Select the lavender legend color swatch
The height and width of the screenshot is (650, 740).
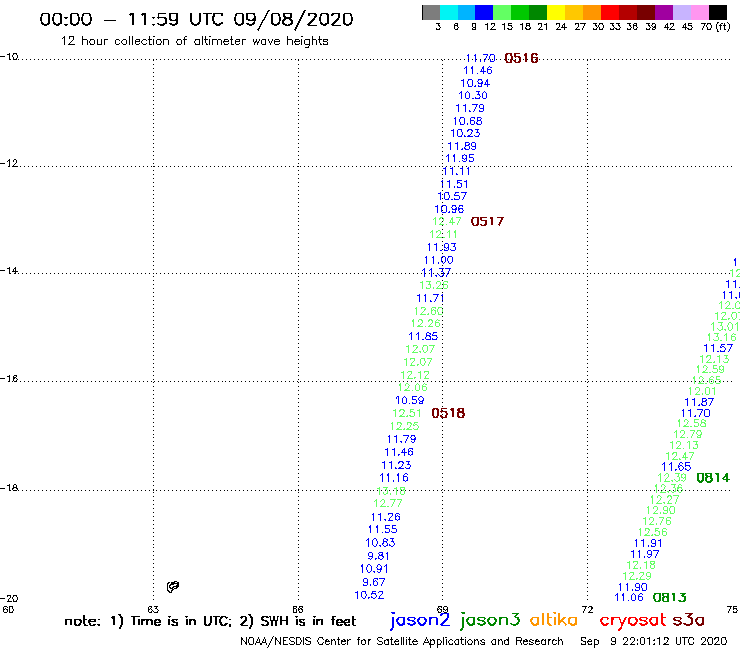pos(681,12)
